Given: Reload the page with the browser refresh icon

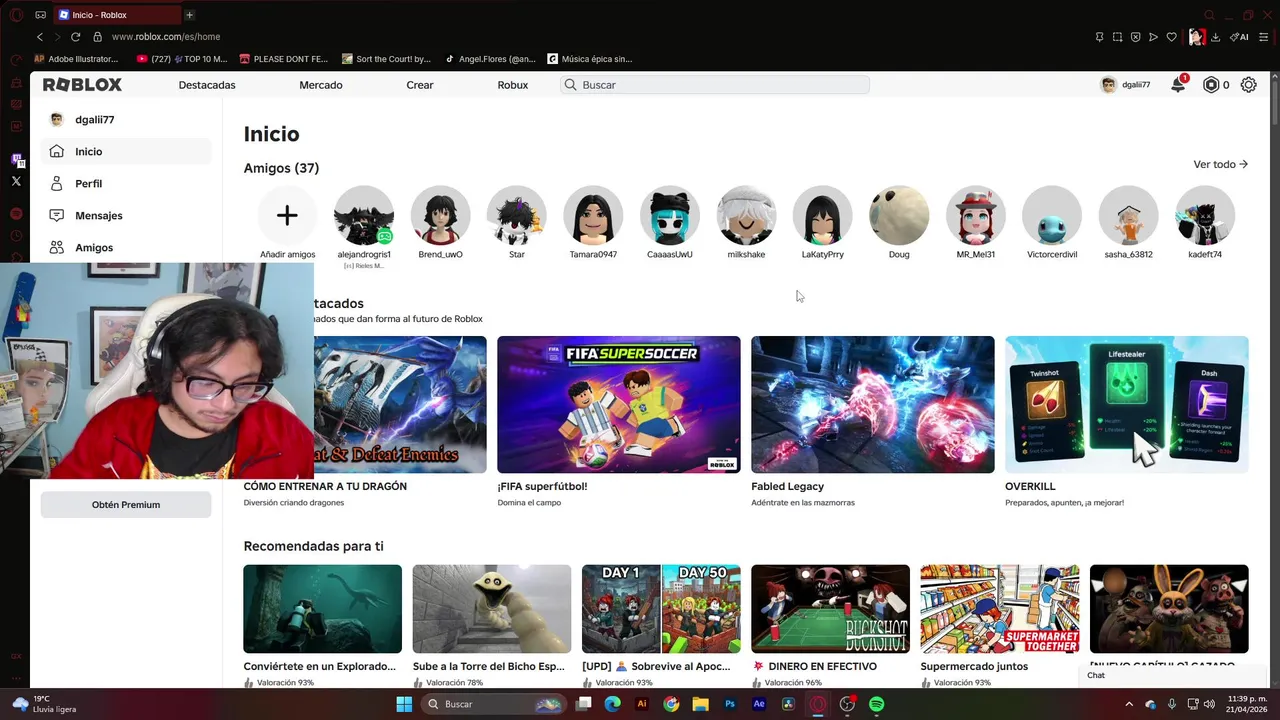Looking at the screenshot, I should click(x=75, y=37).
